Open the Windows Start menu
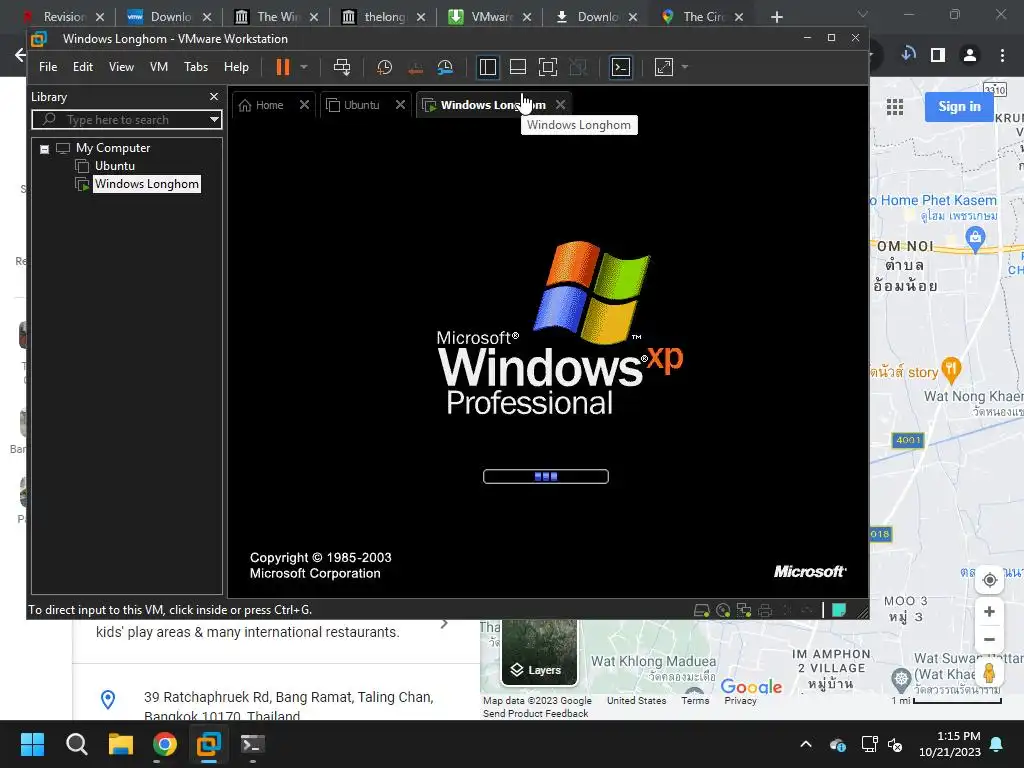Viewport: 1024px width, 768px height. (32, 744)
